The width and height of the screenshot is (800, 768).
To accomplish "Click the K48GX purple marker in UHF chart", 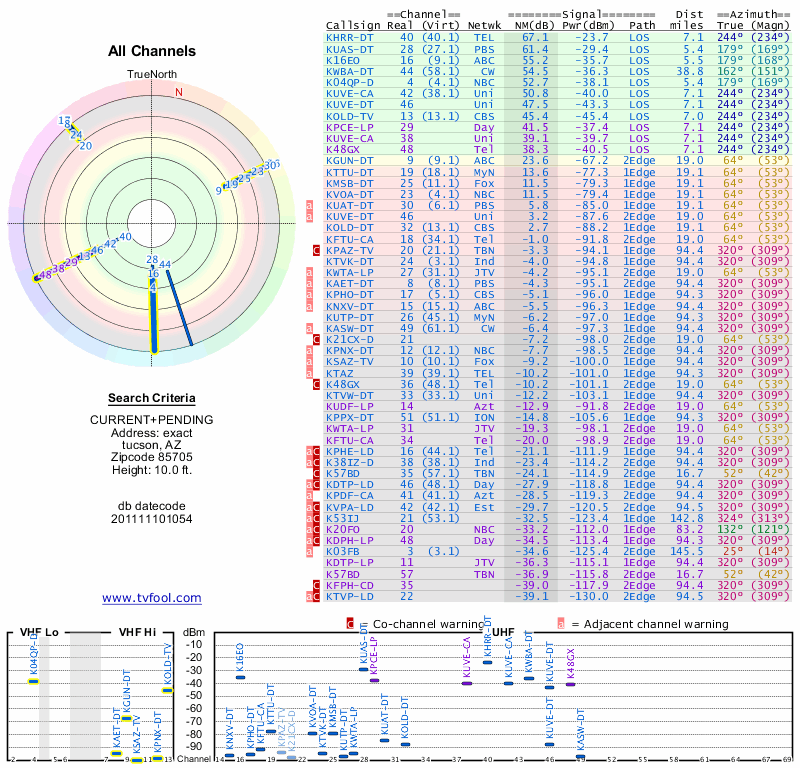I will click(570, 684).
